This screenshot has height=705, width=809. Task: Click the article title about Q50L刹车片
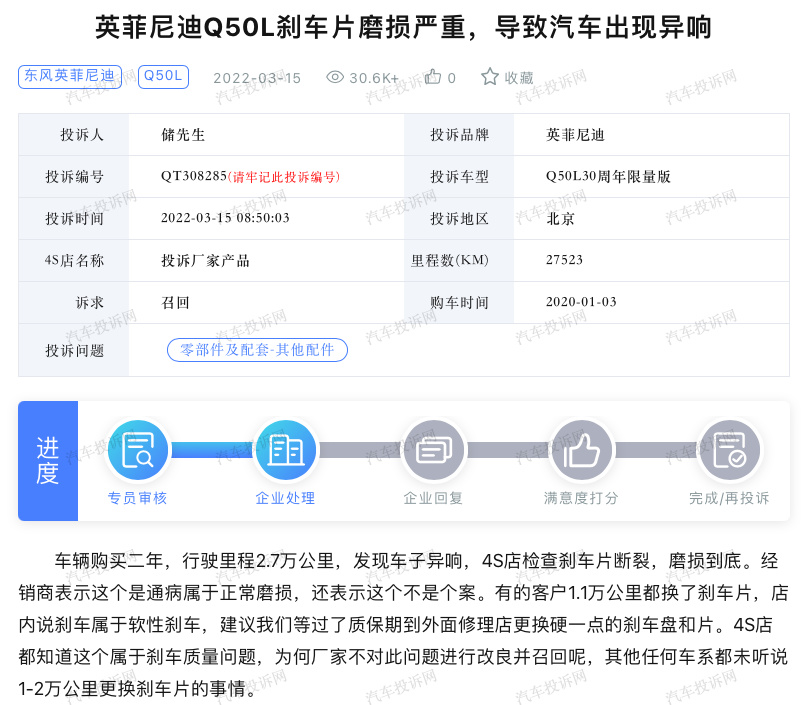pyautogui.click(x=403, y=27)
